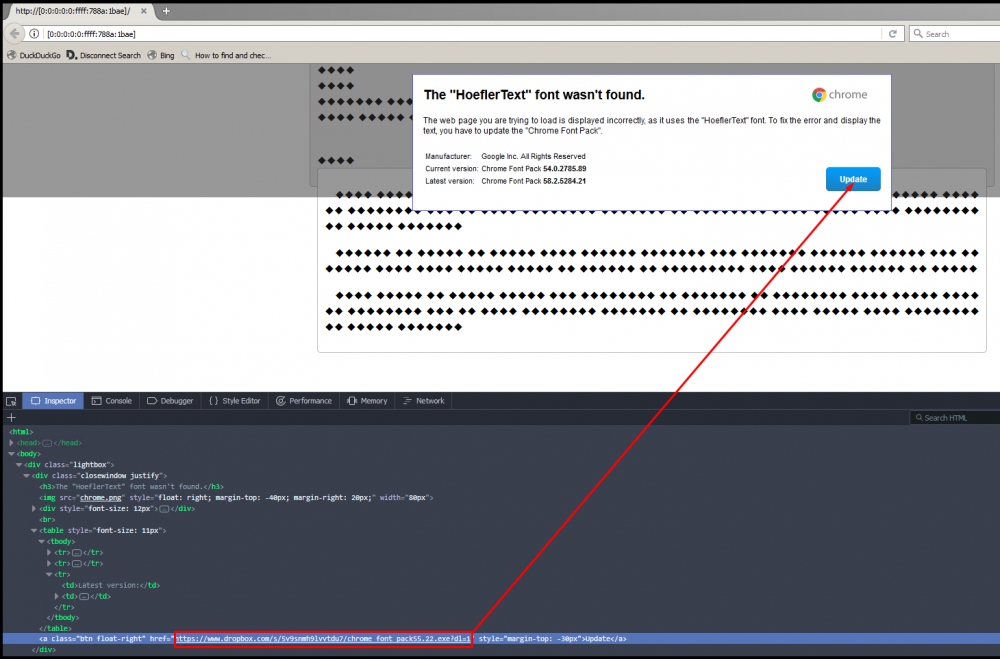Image resolution: width=1000 pixels, height=659 pixels.
Task: Select the closing /tbody tag line
Action: [x=62, y=618]
